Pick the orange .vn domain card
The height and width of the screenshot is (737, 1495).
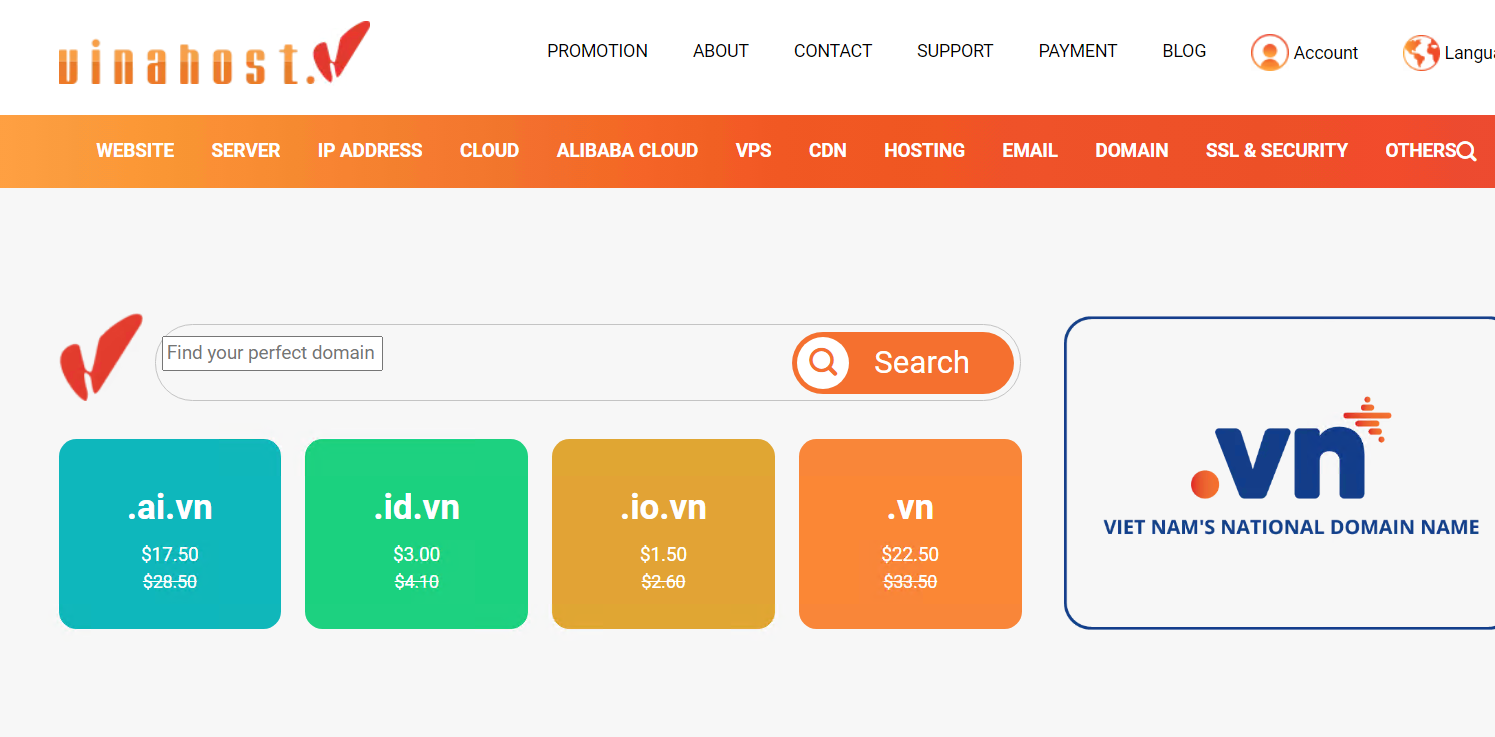click(x=910, y=534)
